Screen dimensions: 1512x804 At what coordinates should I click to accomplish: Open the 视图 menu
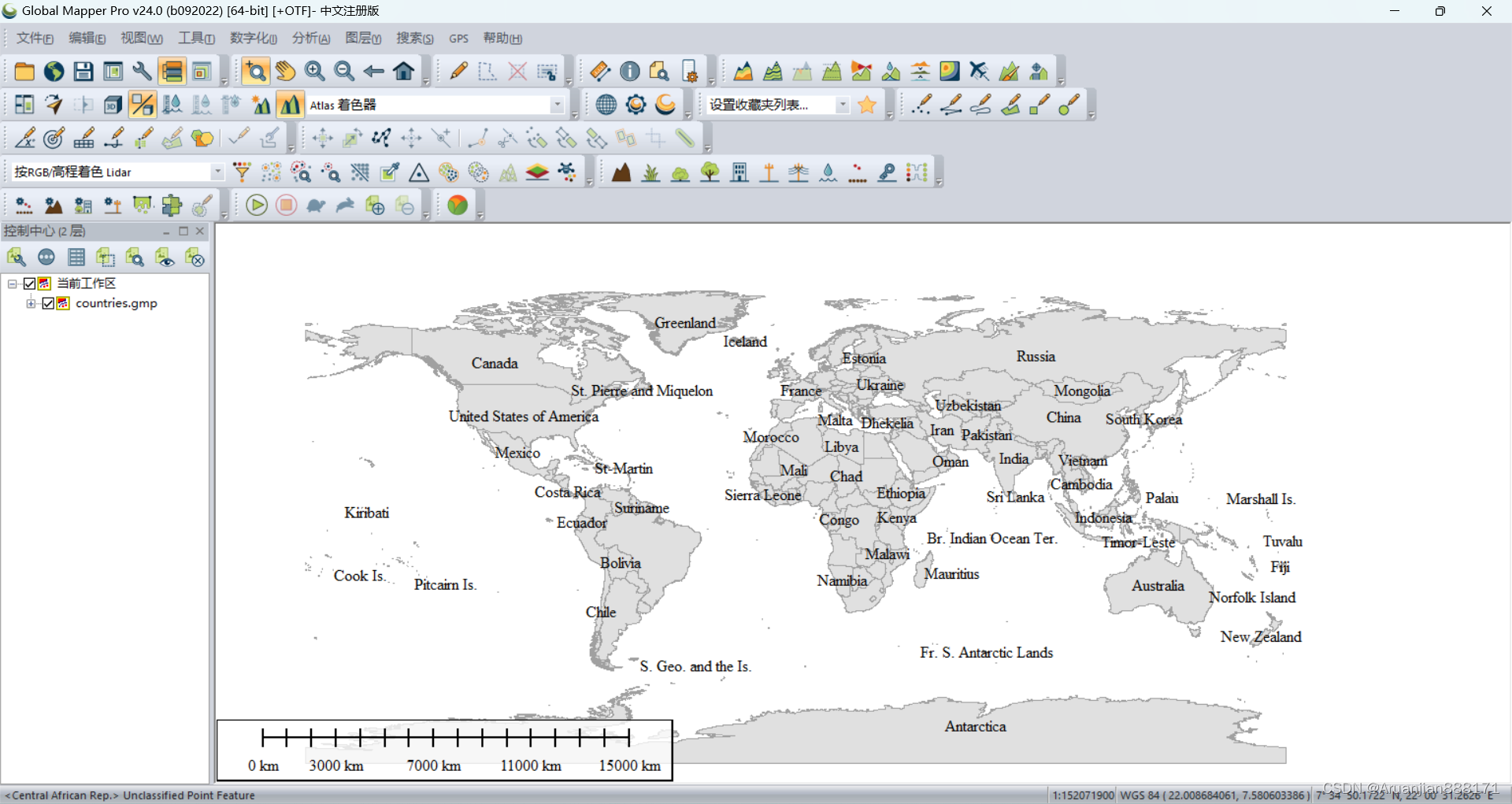pyautogui.click(x=142, y=38)
